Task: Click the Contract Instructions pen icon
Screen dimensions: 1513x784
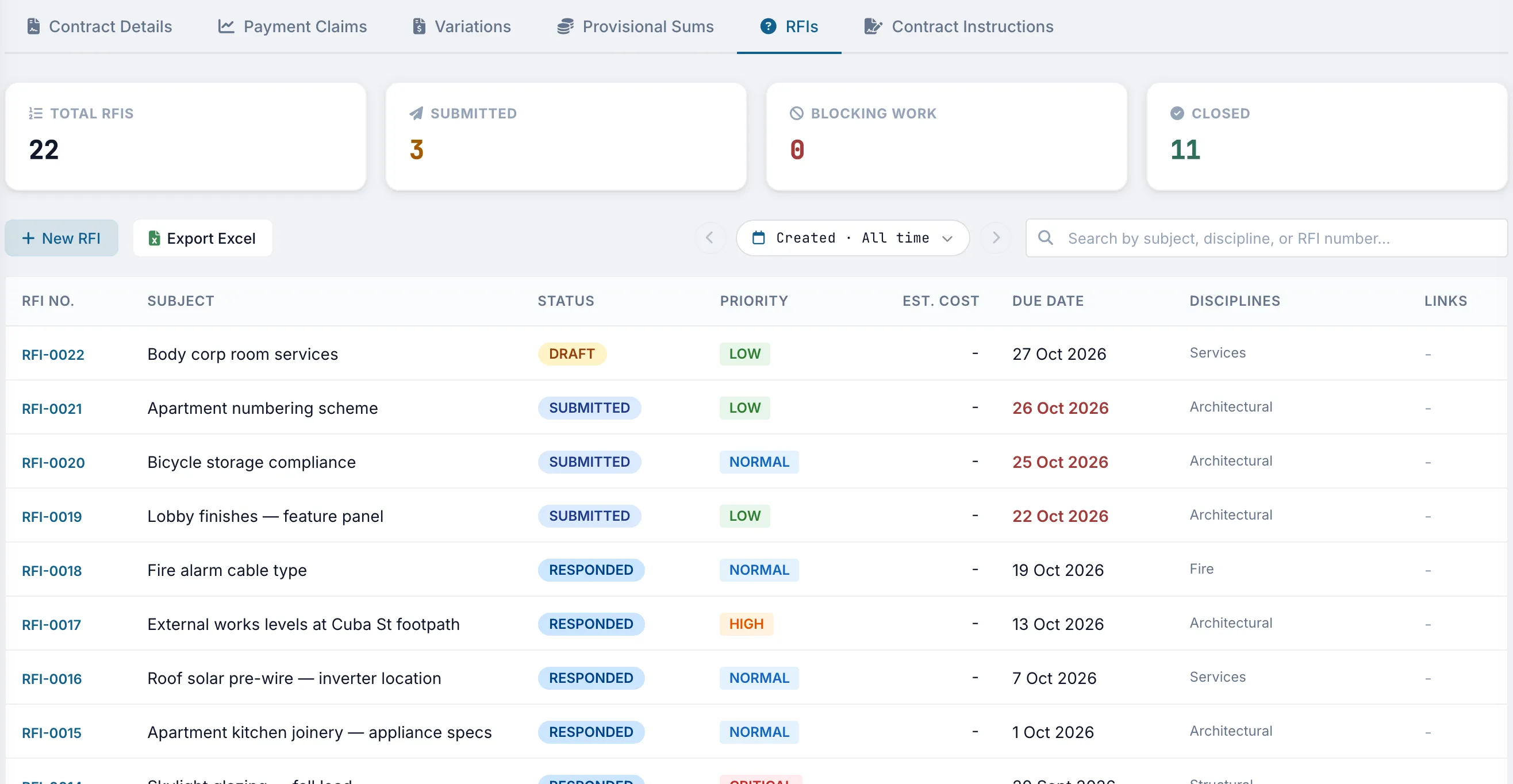Action: pos(873,26)
